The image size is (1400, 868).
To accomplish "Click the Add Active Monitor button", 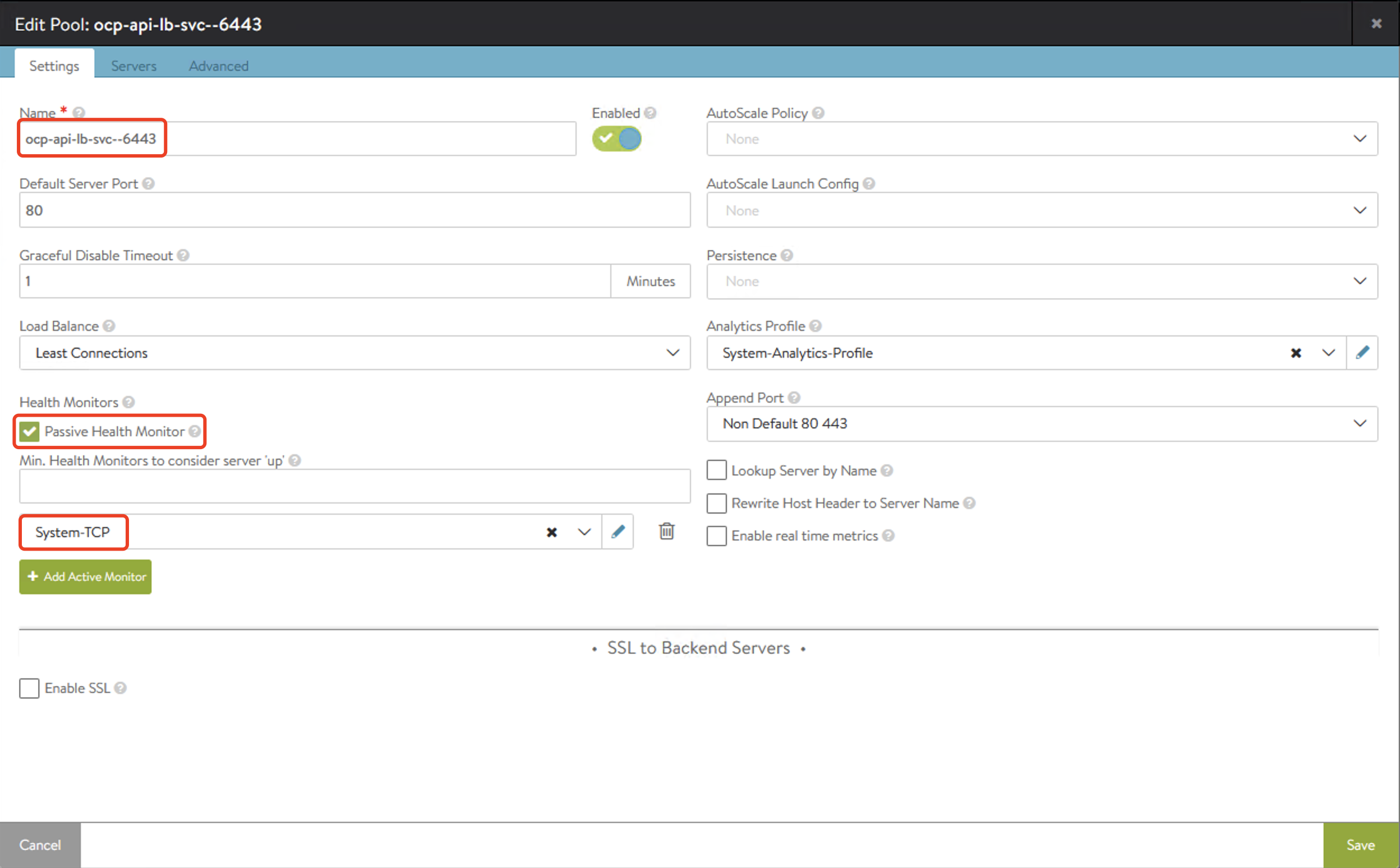I will (x=86, y=576).
